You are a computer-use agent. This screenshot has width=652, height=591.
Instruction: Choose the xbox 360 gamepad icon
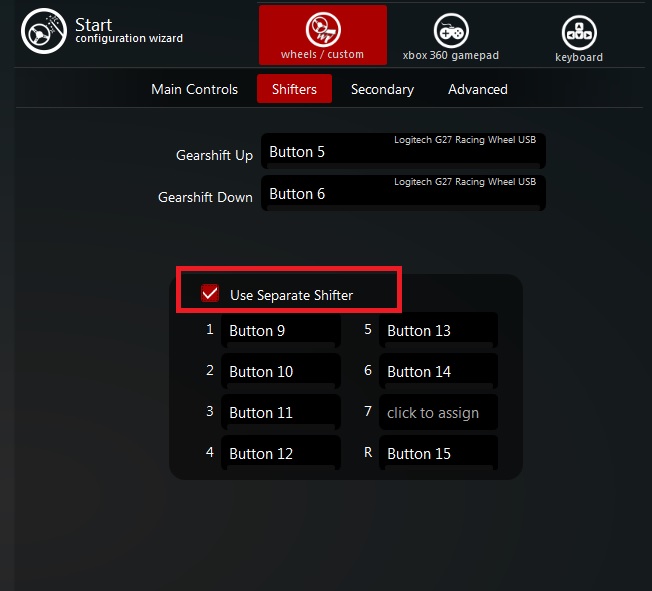pos(450,32)
